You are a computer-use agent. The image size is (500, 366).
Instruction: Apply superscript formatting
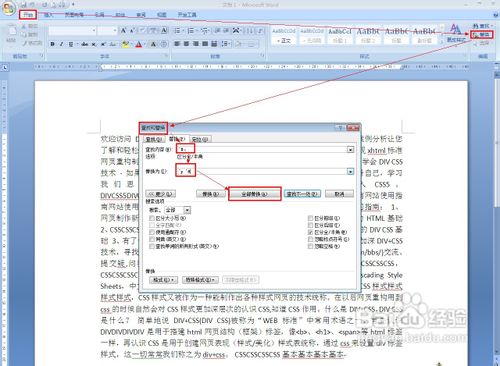pos(103,44)
